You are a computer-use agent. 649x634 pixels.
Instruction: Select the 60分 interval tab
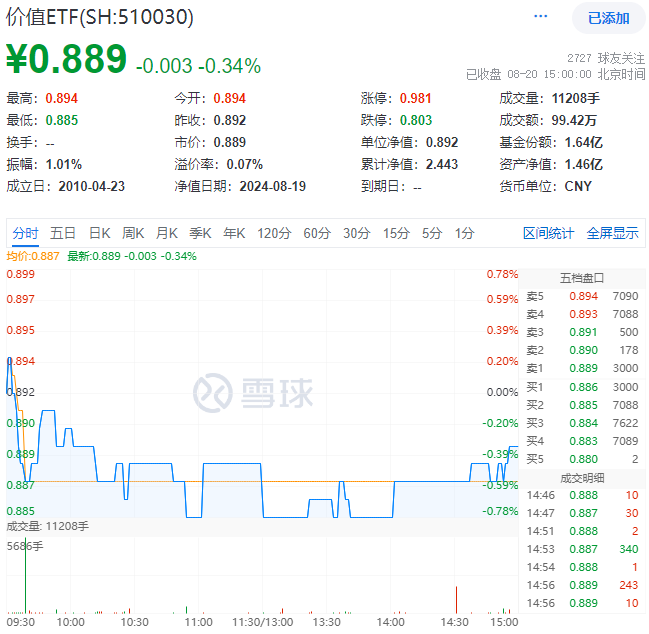click(317, 233)
